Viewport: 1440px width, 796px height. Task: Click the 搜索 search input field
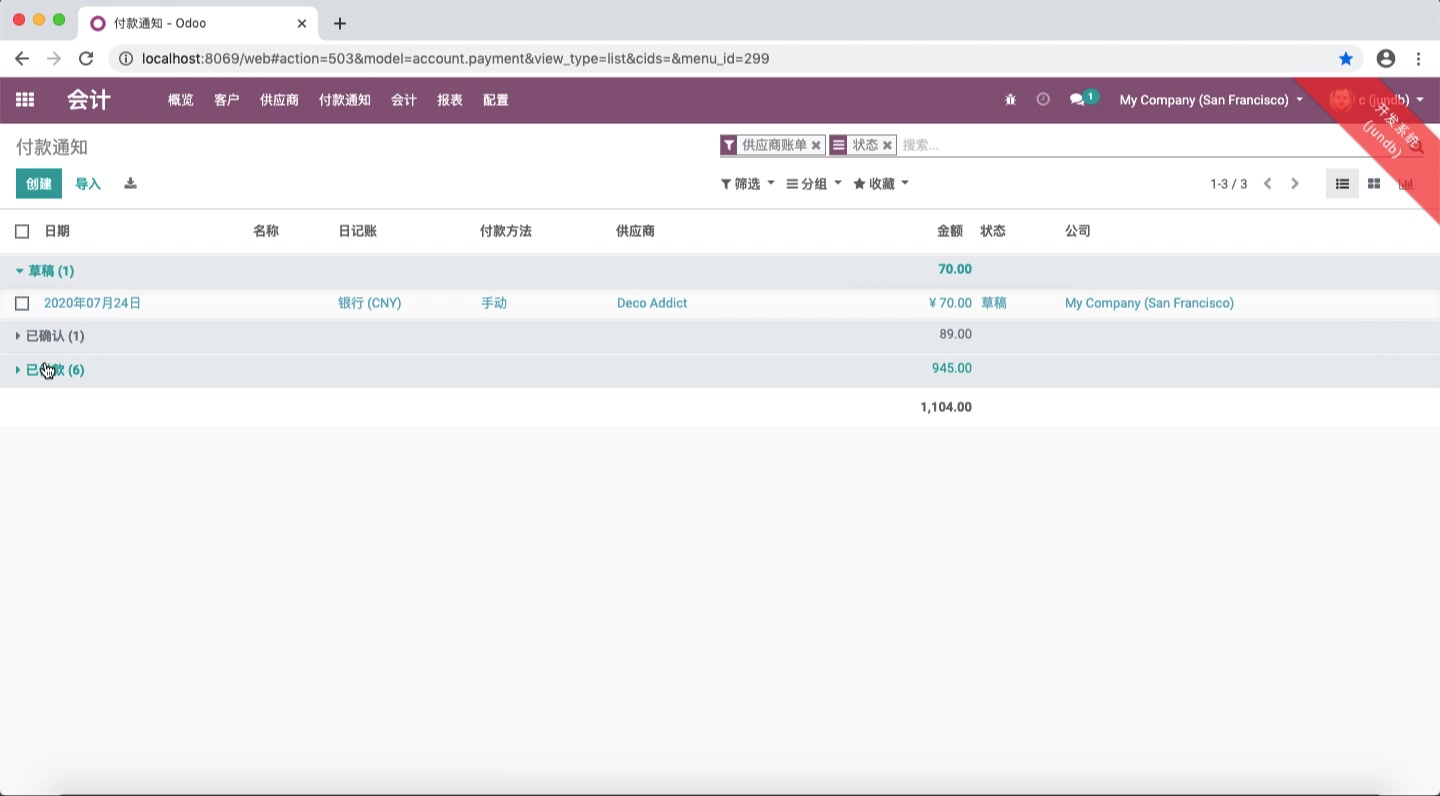(x=950, y=145)
